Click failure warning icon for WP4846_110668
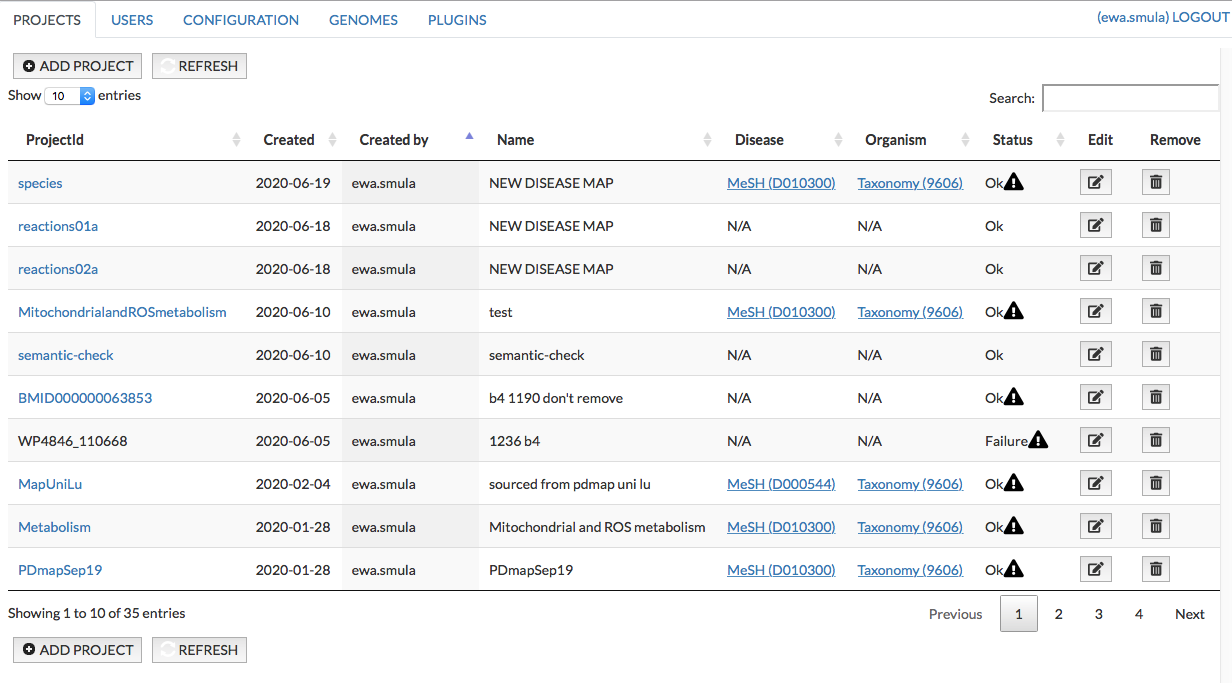 tap(1038, 440)
